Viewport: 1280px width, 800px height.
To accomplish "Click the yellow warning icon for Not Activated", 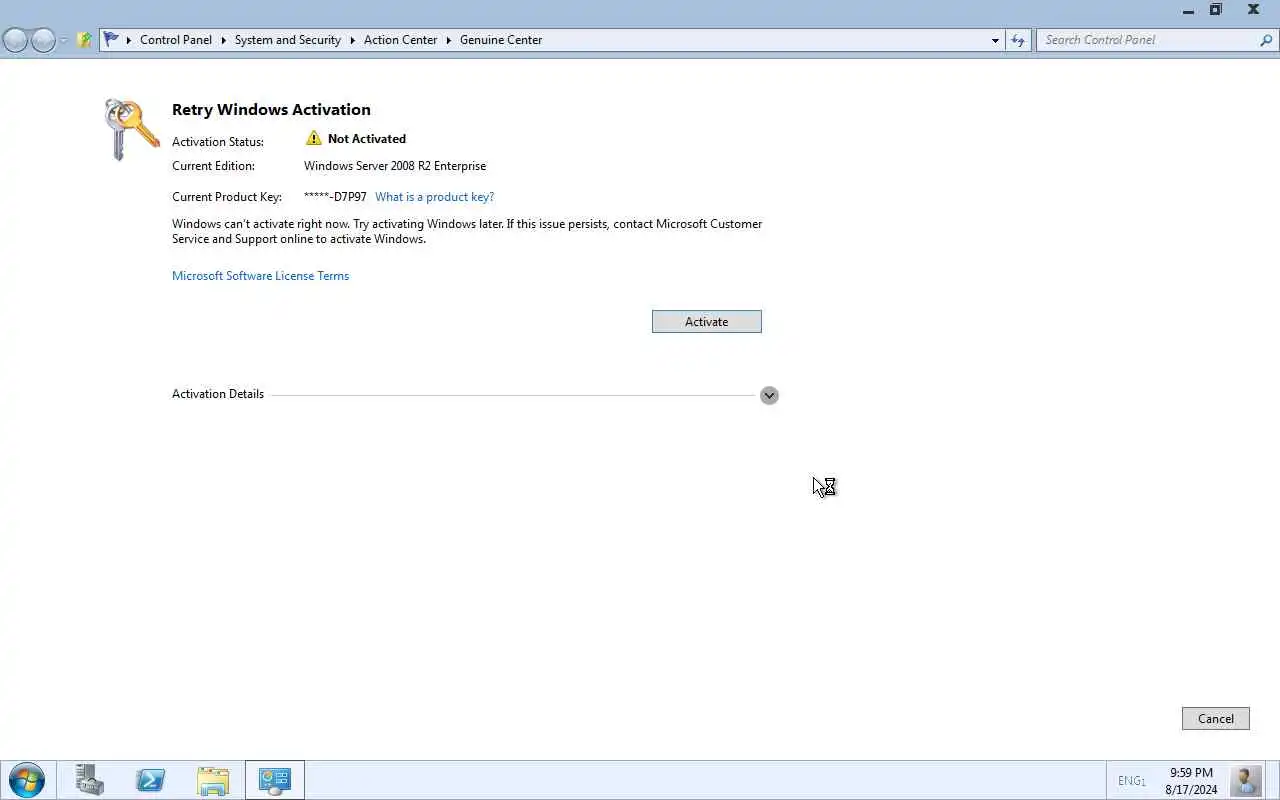I will click(x=314, y=138).
